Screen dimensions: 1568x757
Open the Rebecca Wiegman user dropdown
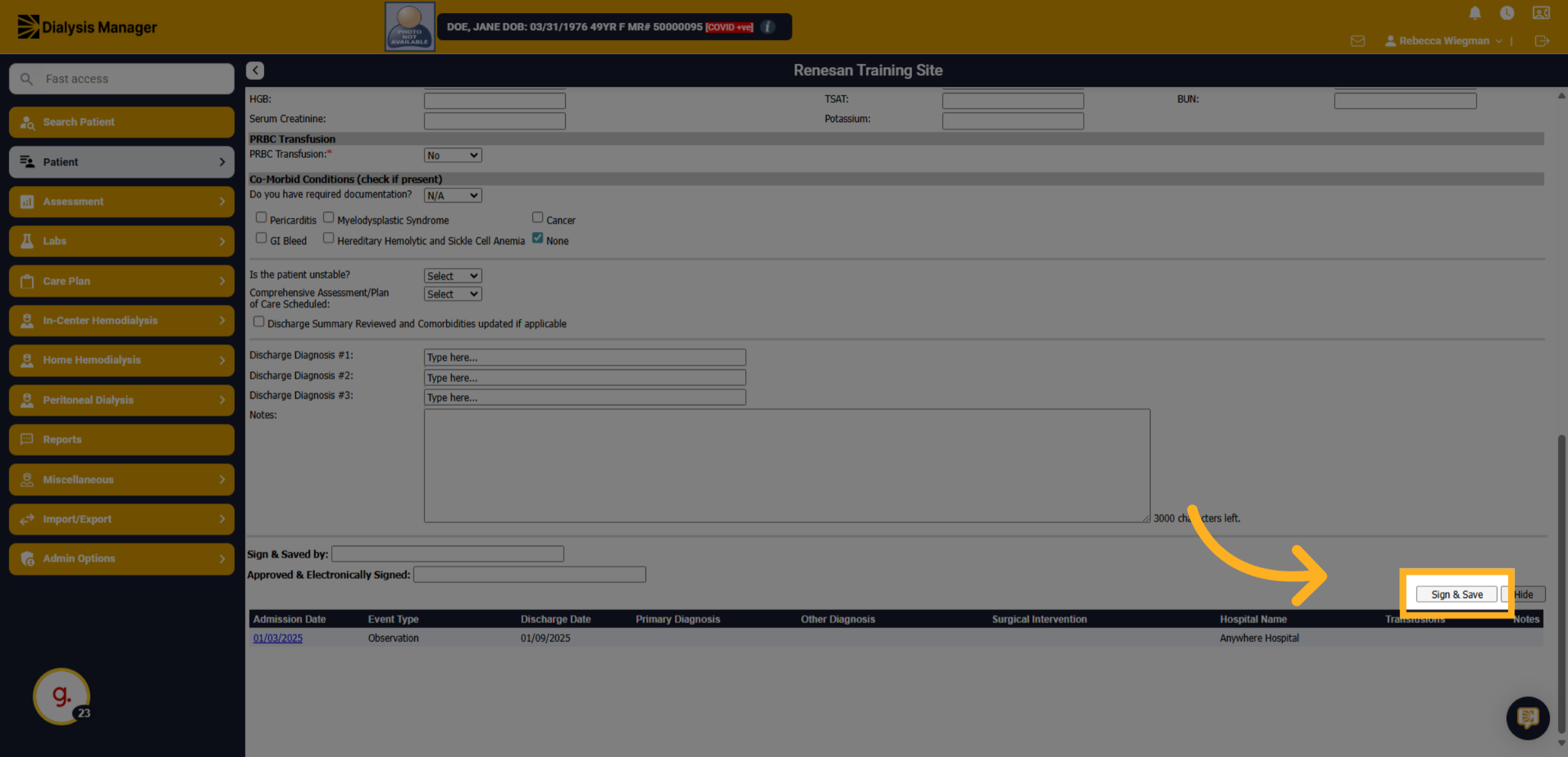tap(1444, 41)
